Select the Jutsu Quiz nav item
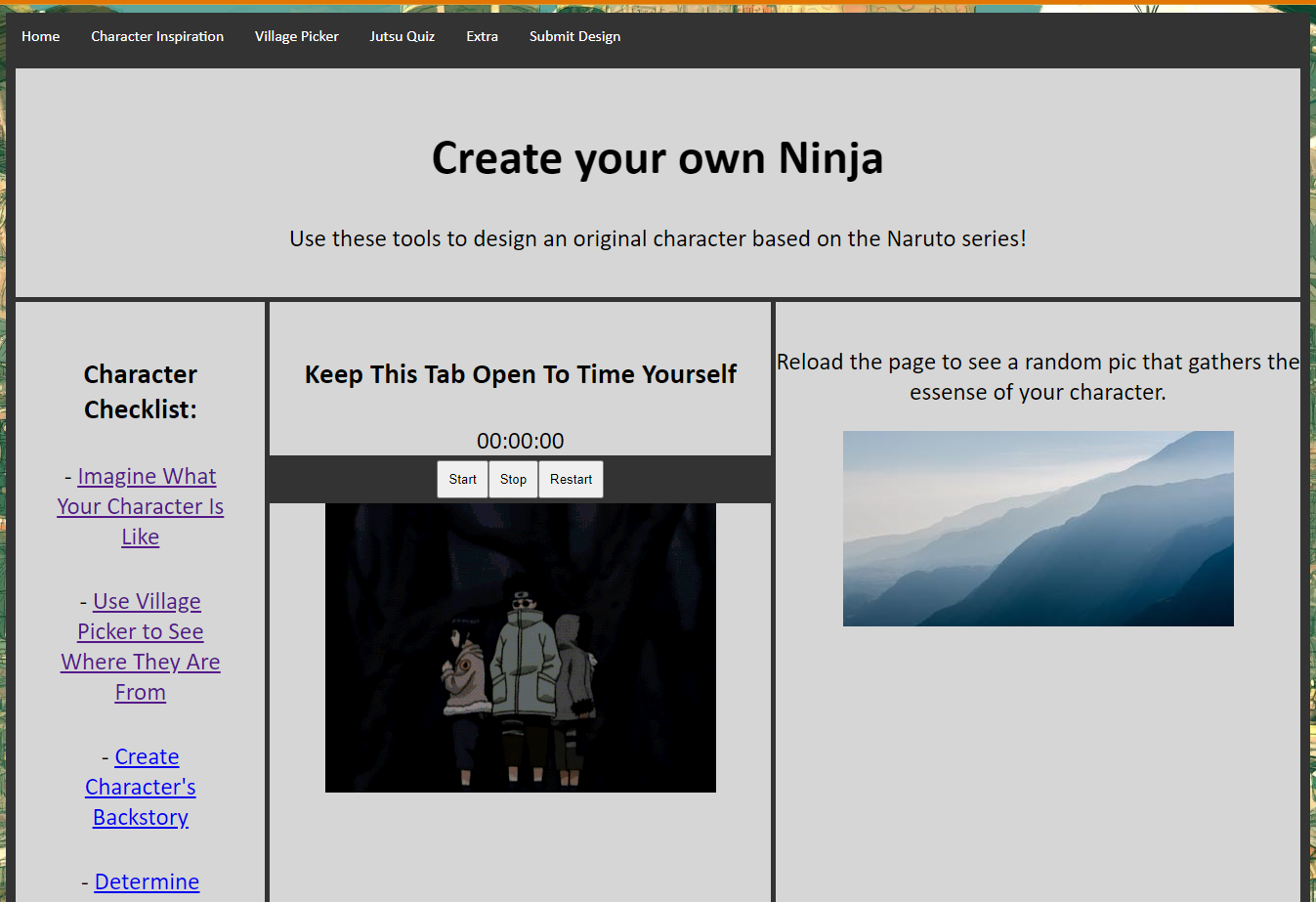 (x=402, y=36)
